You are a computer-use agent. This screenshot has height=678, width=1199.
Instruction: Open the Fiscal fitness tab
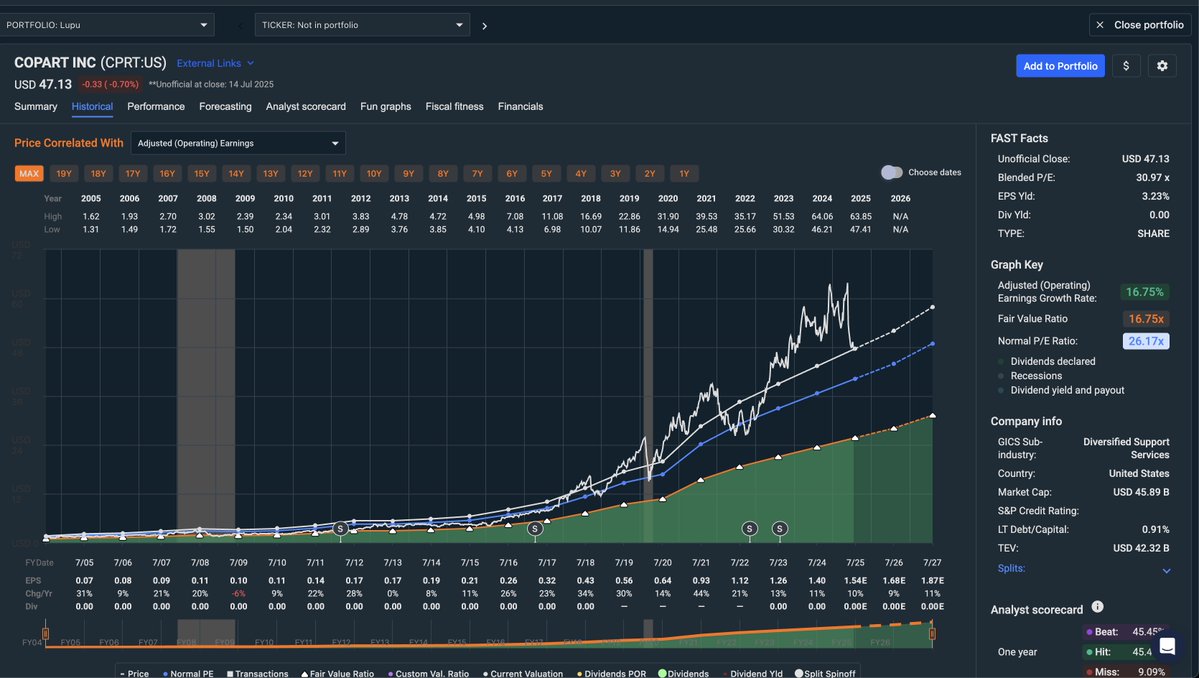pyautogui.click(x=454, y=106)
